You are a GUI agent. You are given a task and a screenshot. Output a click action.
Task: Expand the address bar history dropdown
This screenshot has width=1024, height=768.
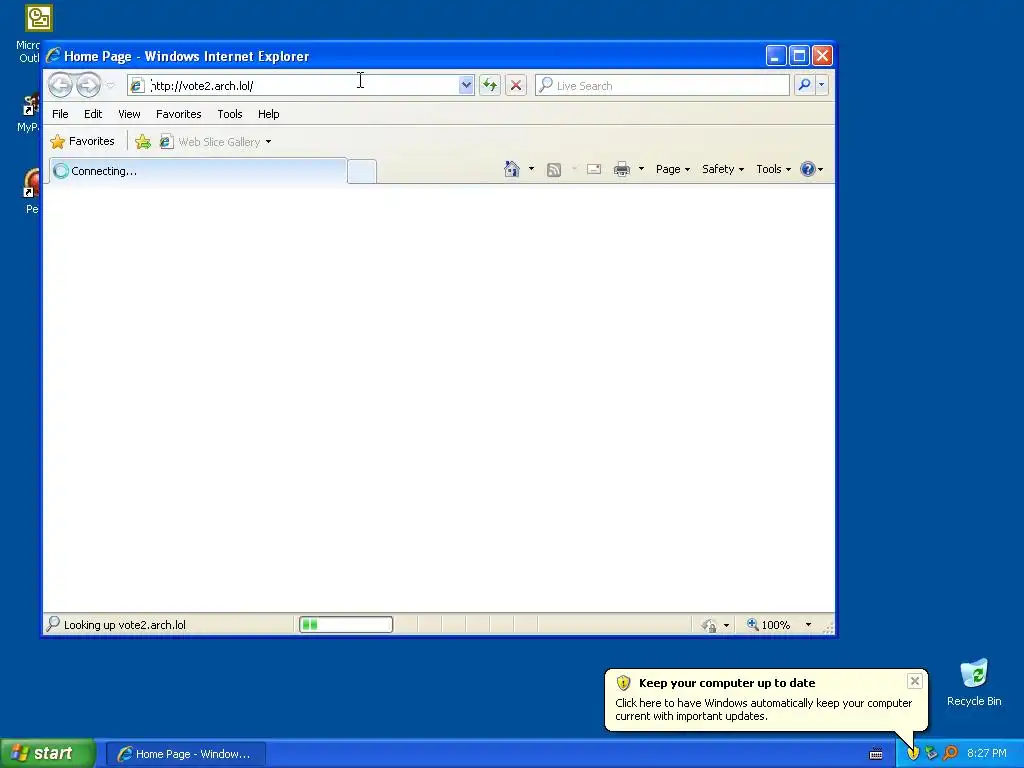tap(466, 85)
